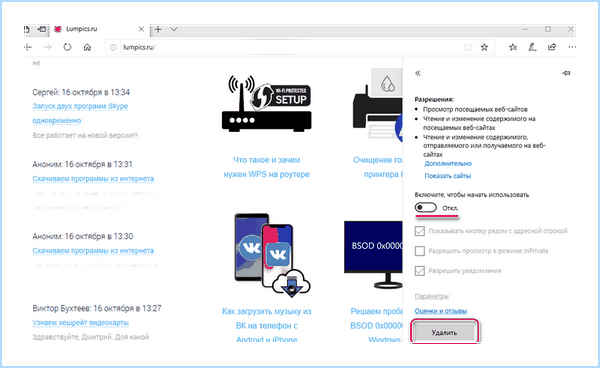This screenshot has width=600, height=368.
Task: Click the Lumpics tab favicon
Action: (x=58, y=29)
